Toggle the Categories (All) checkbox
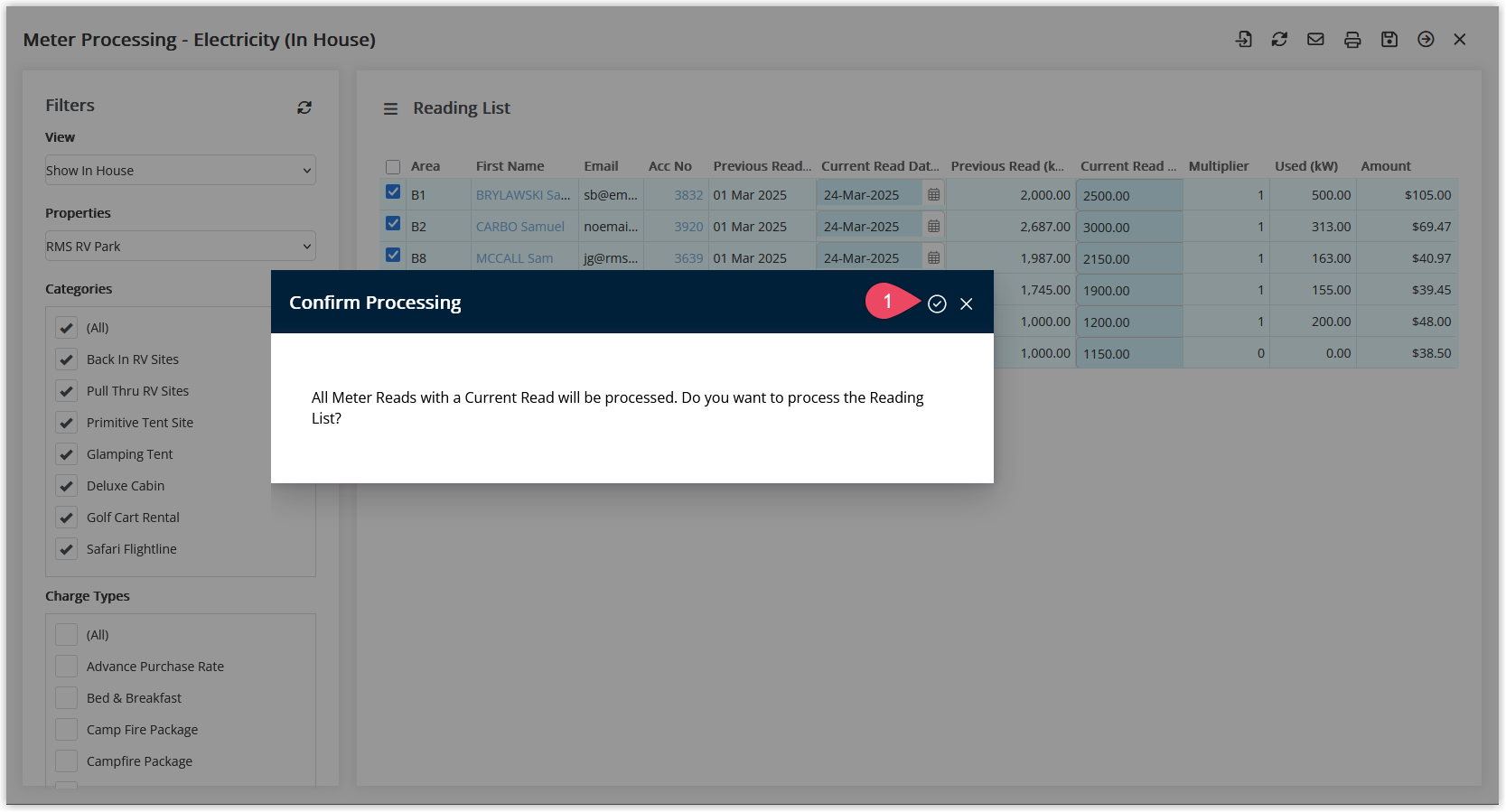The image size is (1506, 812). (x=67, y=328)
